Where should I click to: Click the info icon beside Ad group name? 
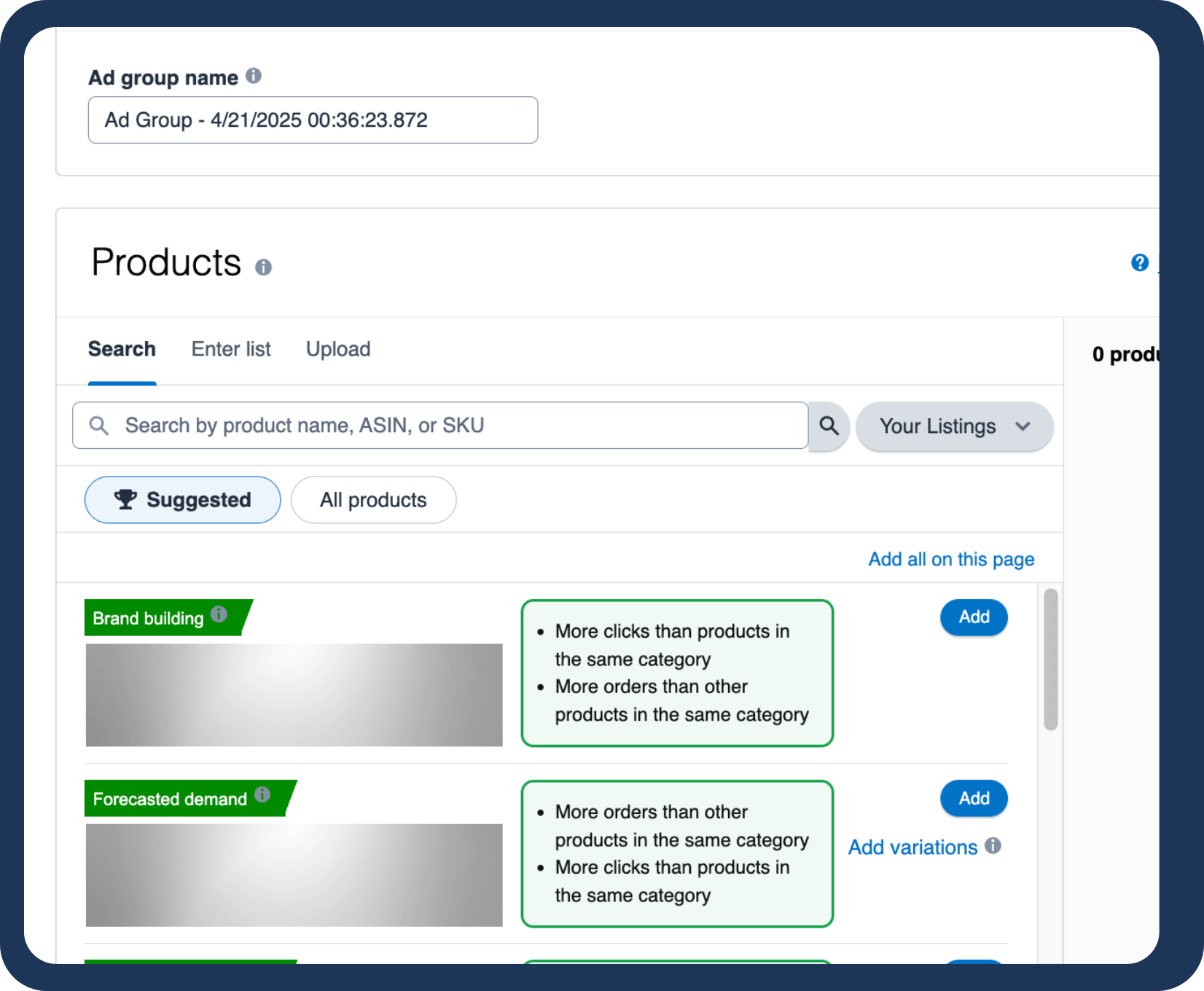point(254,76)
